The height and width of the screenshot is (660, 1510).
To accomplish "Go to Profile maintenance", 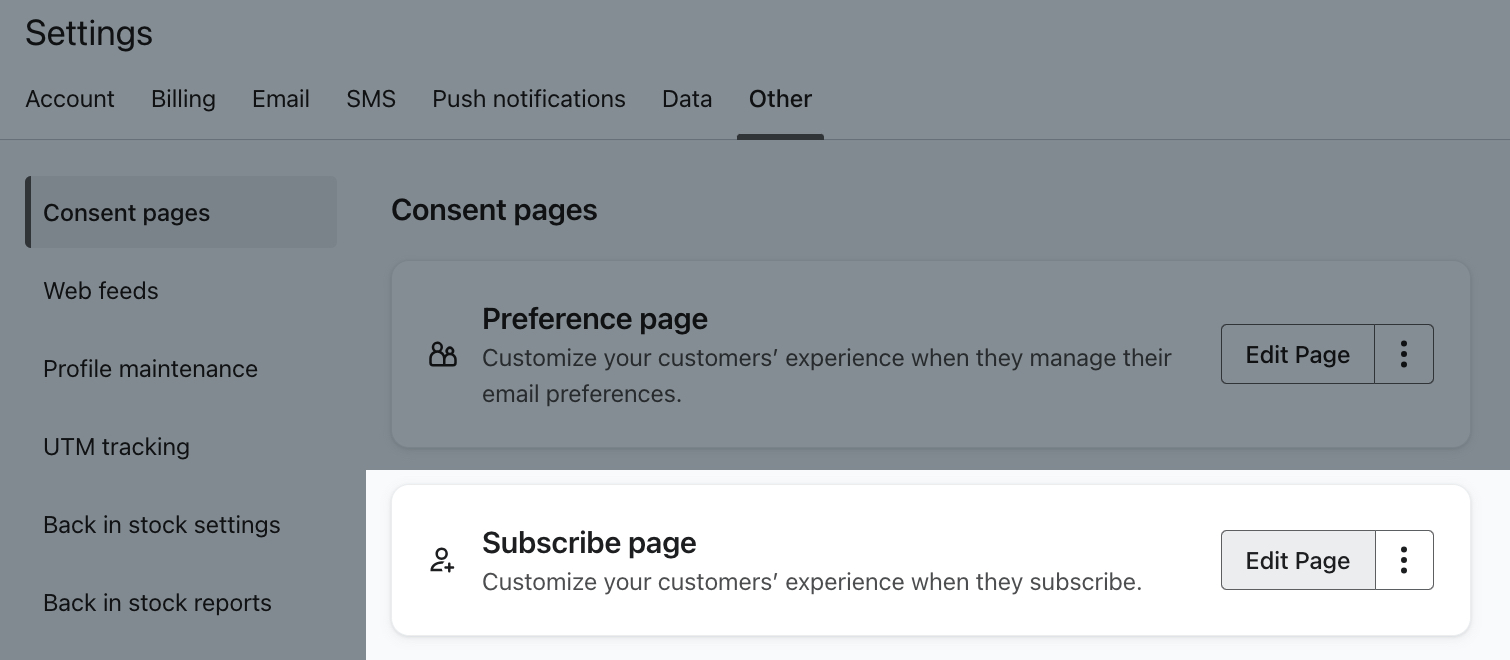I will click(150, 368).
